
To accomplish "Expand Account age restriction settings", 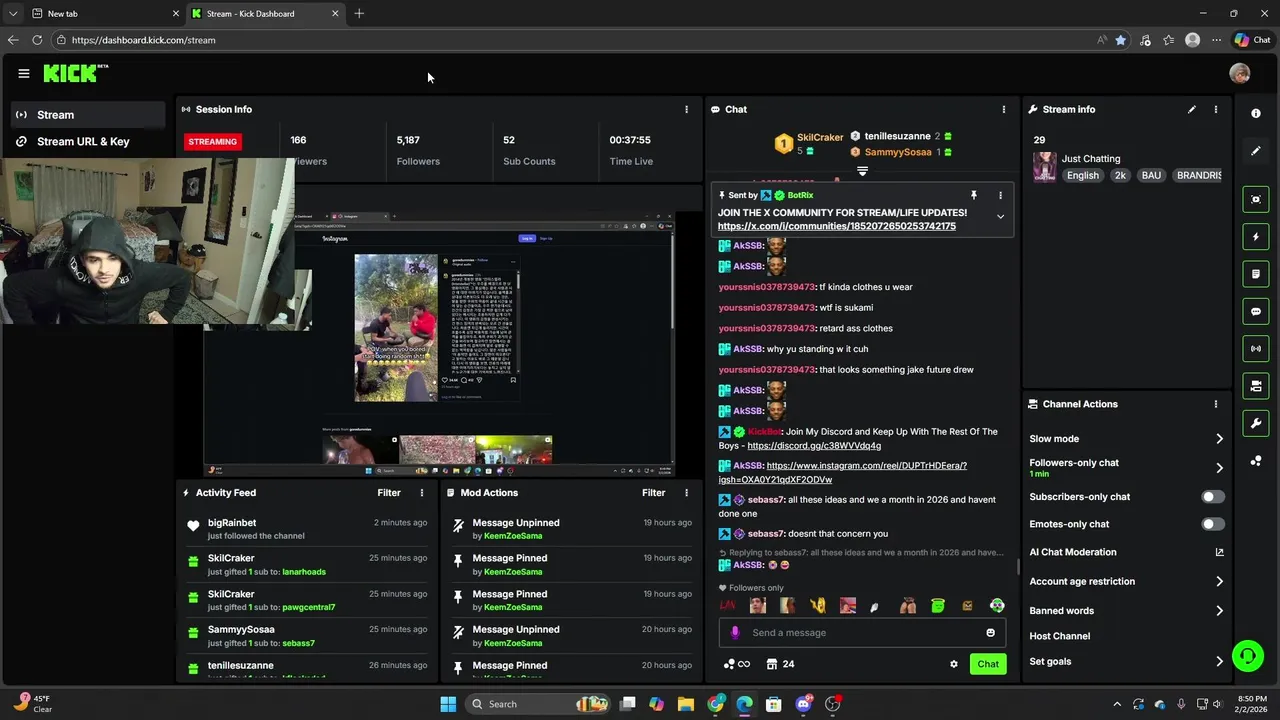I will pos(1219,581).
